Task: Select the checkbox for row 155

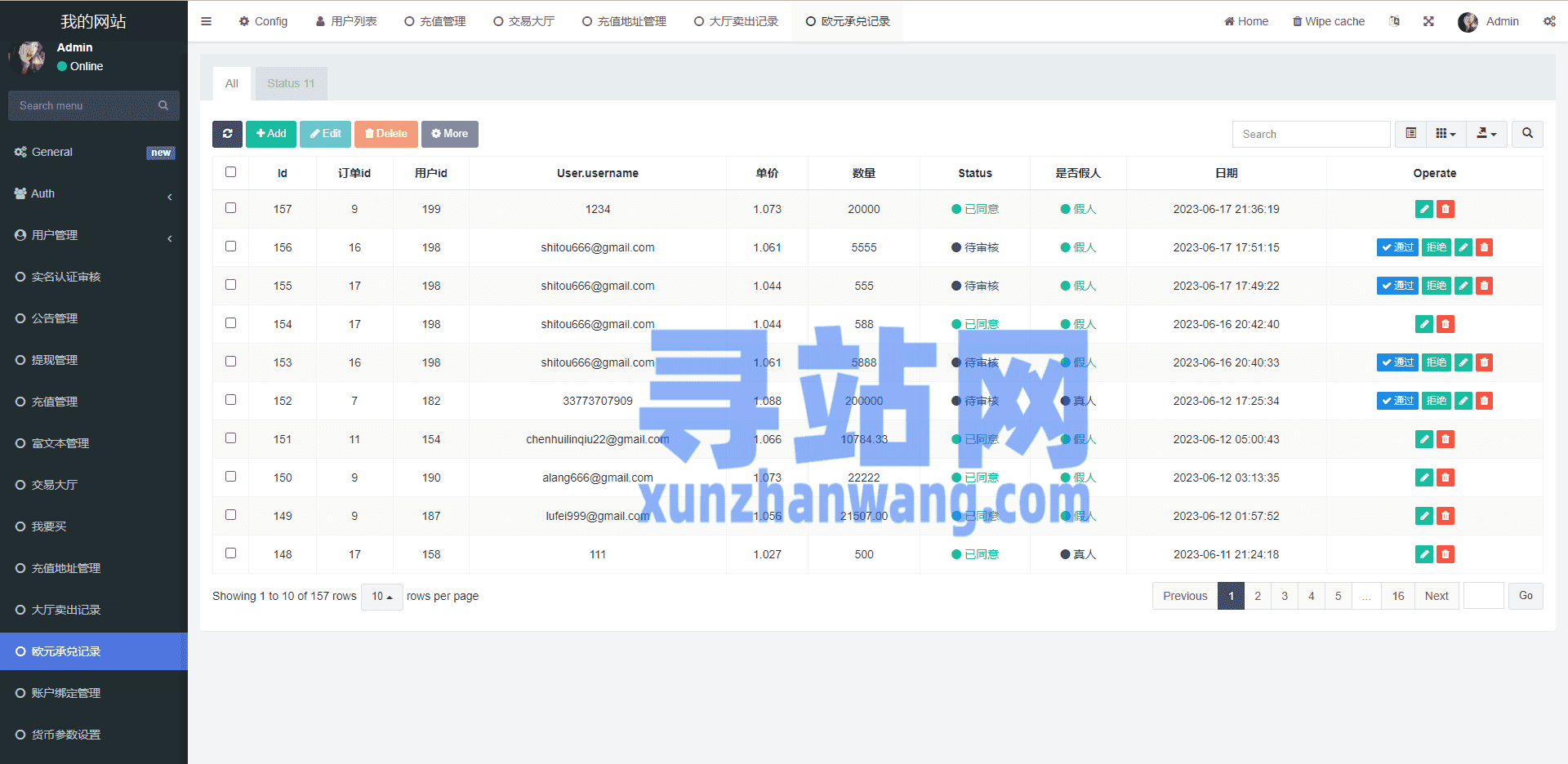Action: (230, 285)
